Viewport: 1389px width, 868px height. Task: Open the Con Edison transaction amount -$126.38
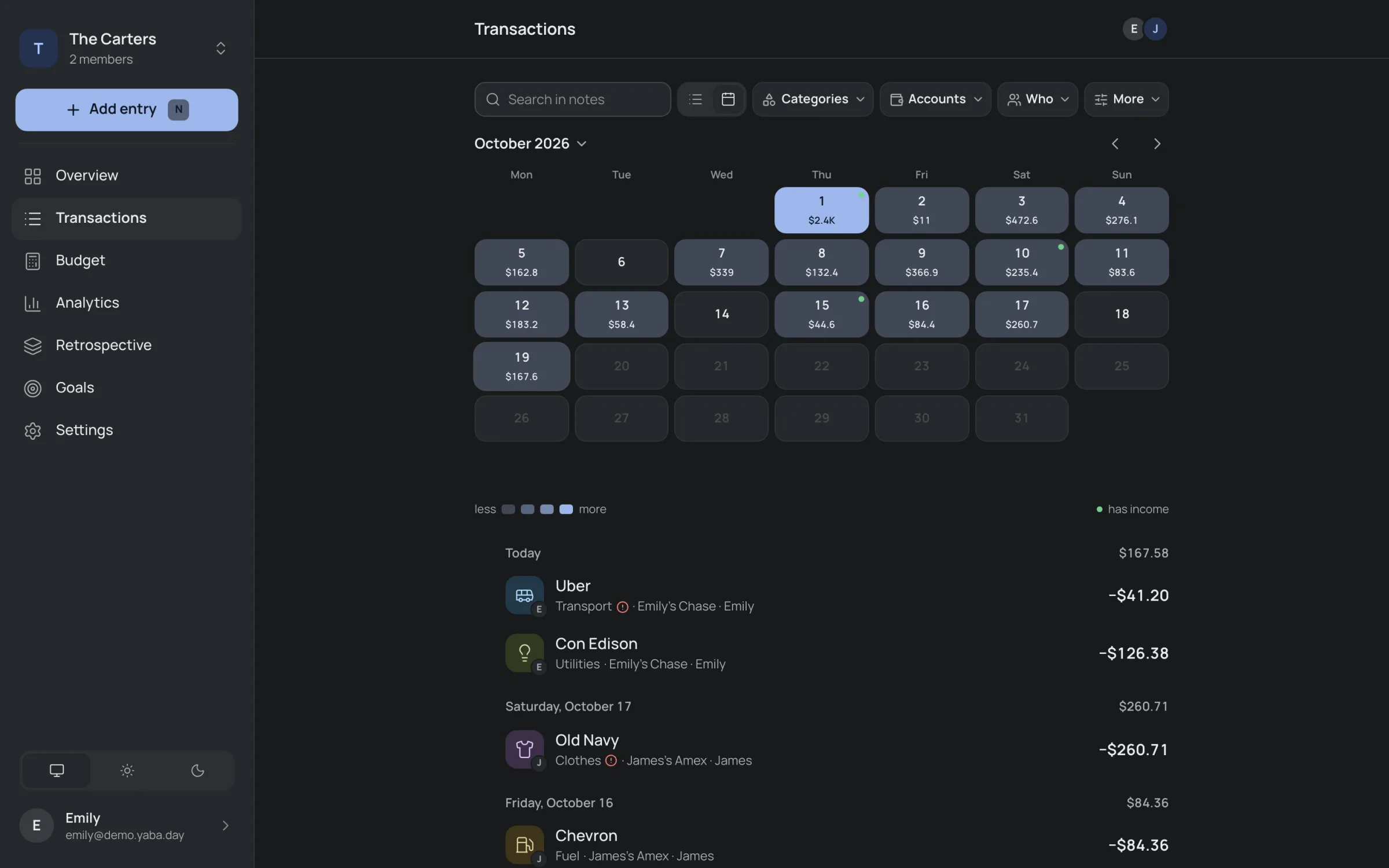1133,653
